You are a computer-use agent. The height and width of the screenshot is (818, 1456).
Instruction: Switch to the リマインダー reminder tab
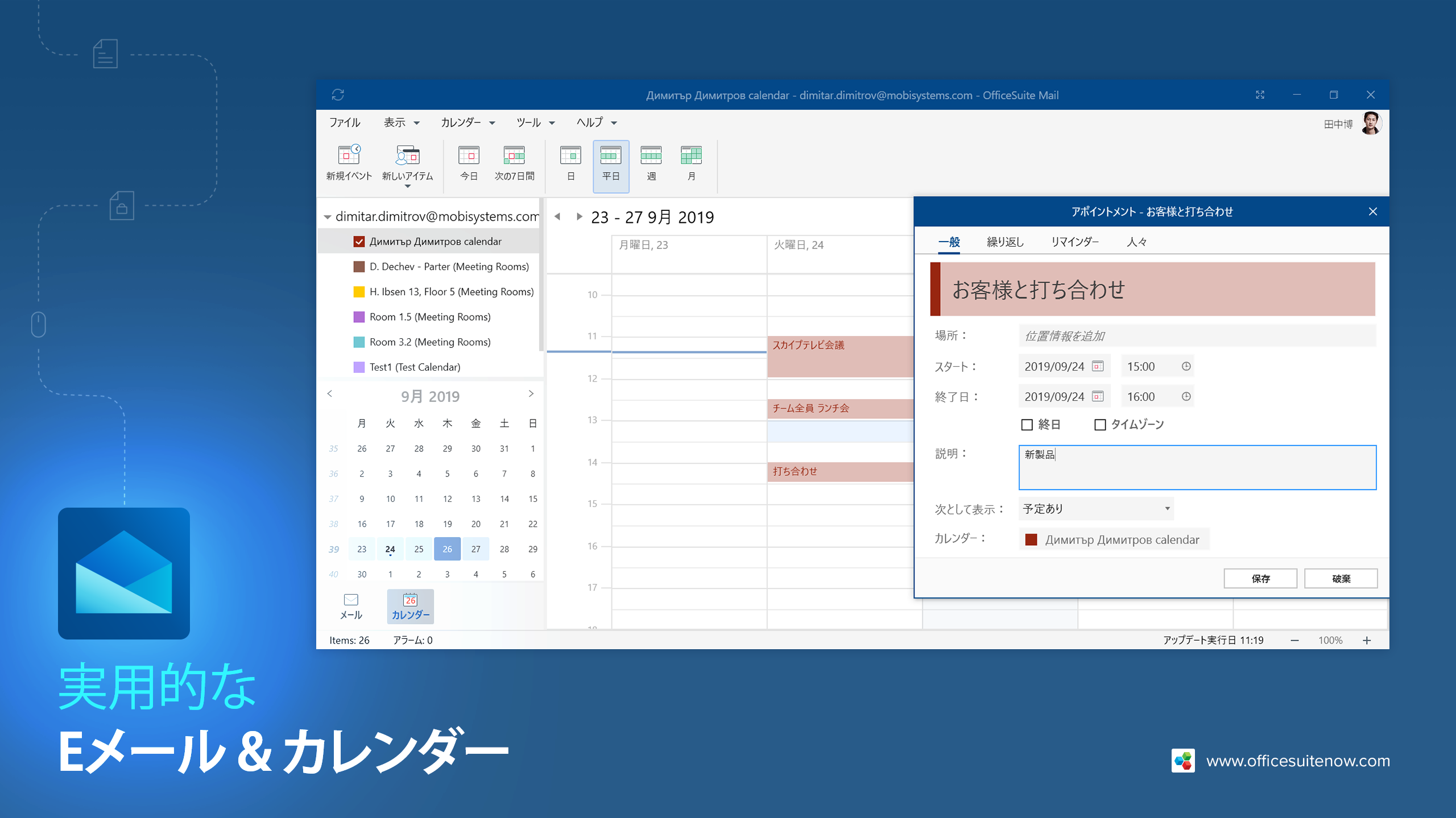tap(1075, 242)
